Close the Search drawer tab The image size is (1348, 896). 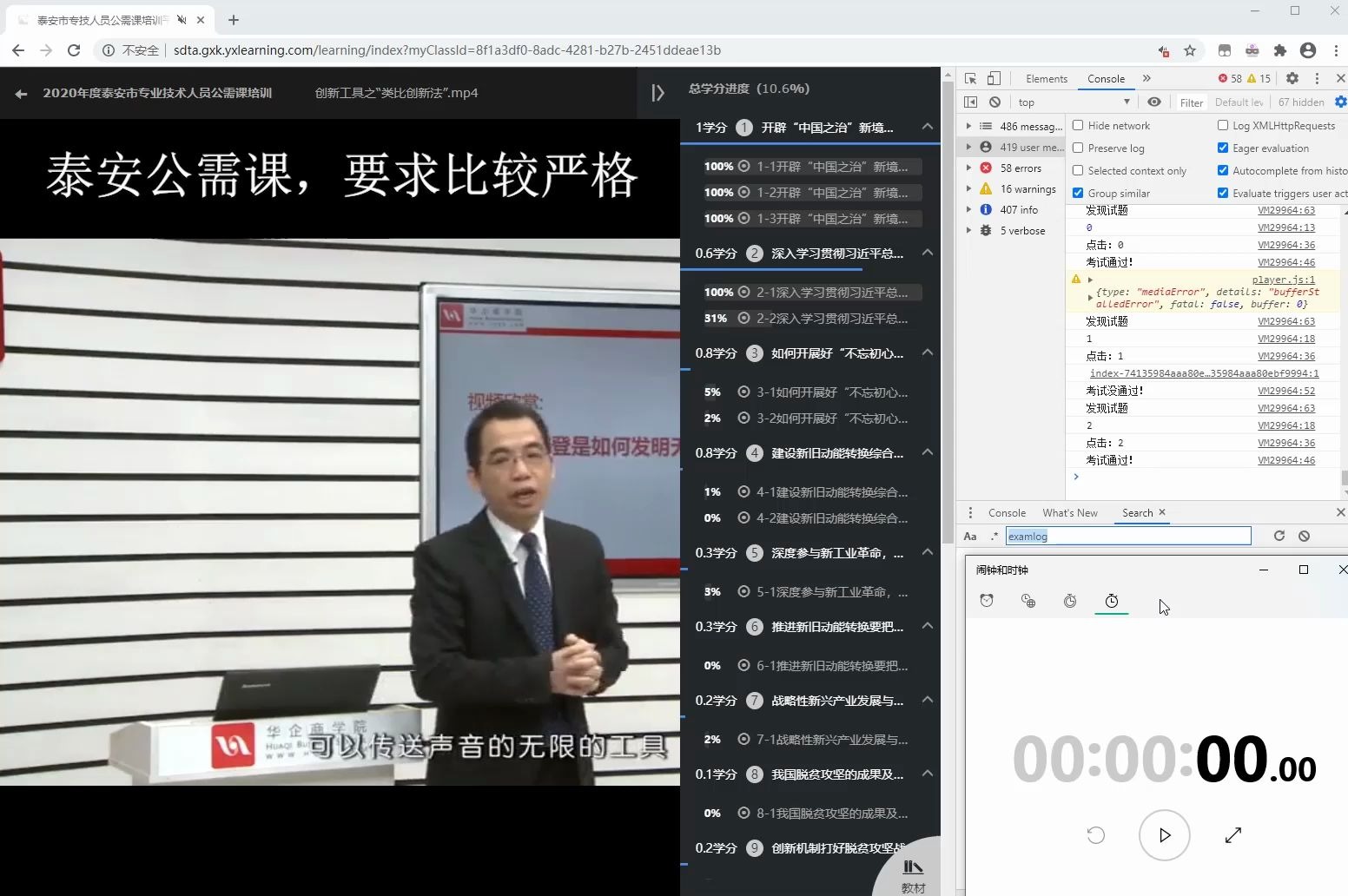tap(1162, 512)
